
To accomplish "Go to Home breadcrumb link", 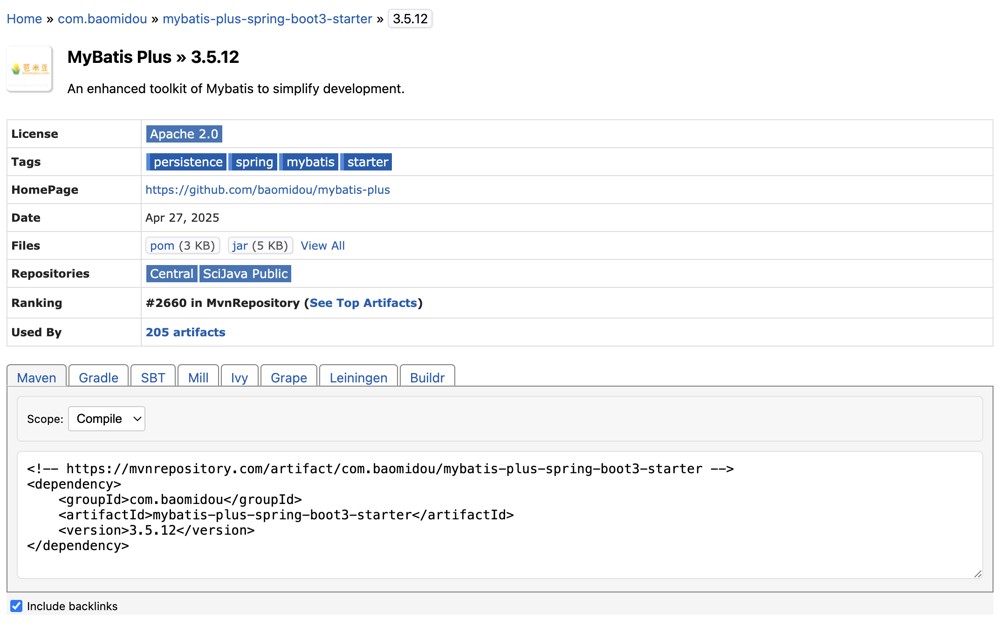I will (24, 19).
